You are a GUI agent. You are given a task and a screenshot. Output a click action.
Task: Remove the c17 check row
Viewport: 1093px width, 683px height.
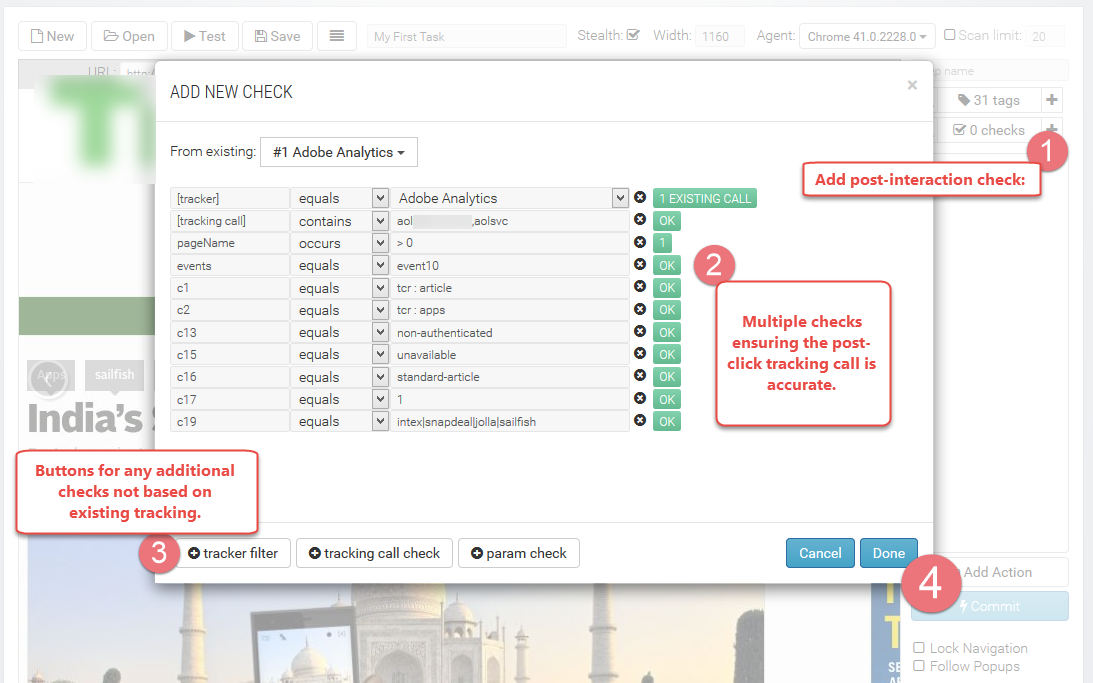pyautogui.click(x=639, y=399)
